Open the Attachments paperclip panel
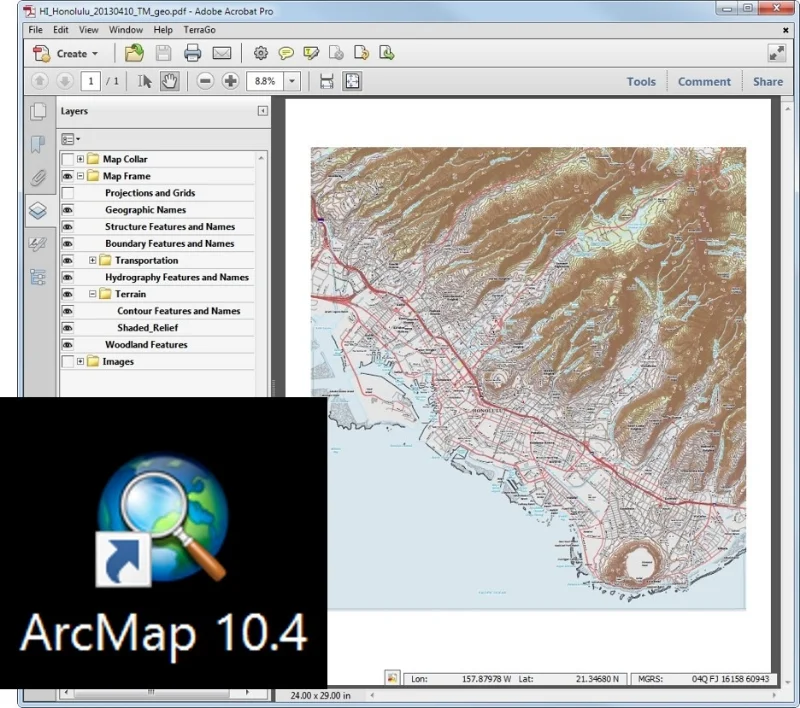Screen dimensions: 800x708 38,178
